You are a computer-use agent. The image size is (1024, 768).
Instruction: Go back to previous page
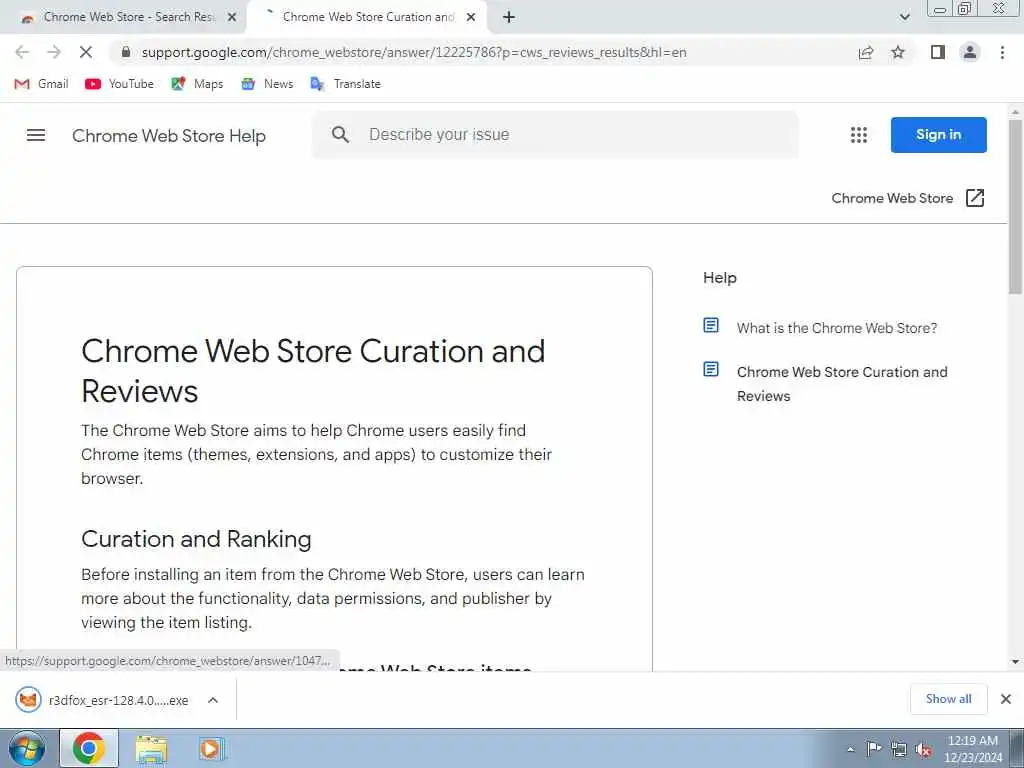coord(22,52)
